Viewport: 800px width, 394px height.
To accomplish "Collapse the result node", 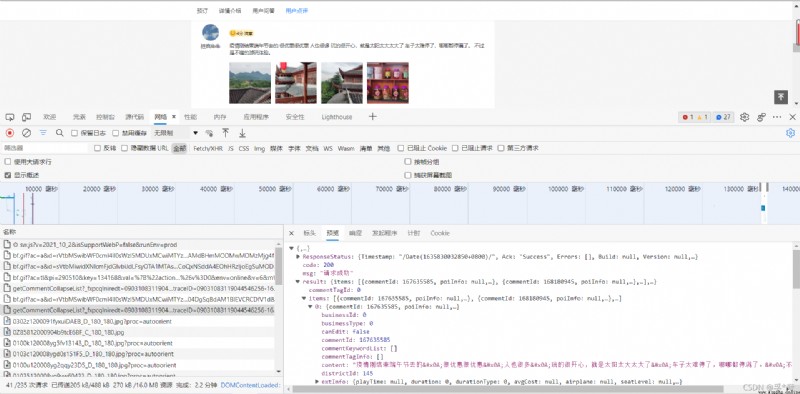I will tap(298, 282).
